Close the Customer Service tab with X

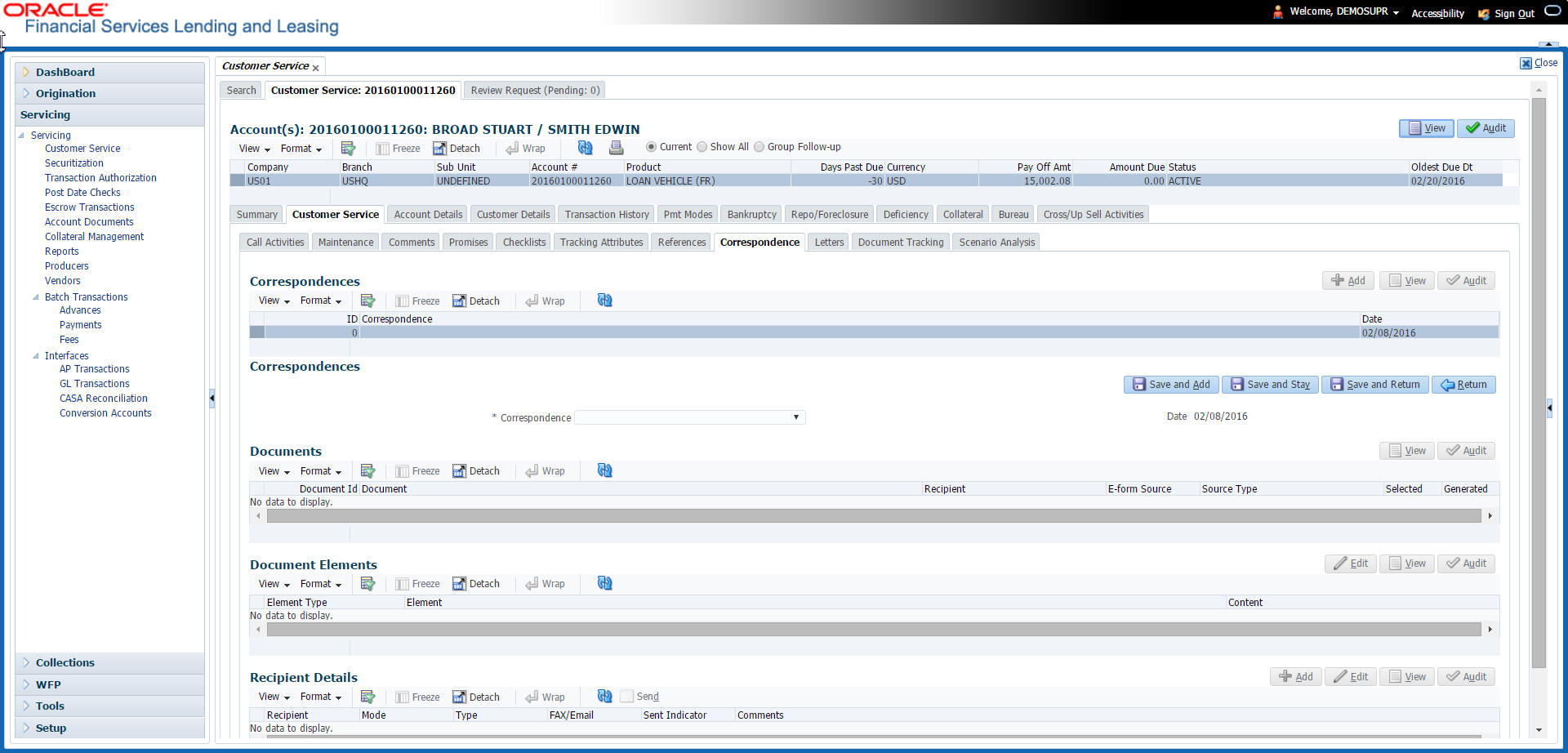pos(315,68)
